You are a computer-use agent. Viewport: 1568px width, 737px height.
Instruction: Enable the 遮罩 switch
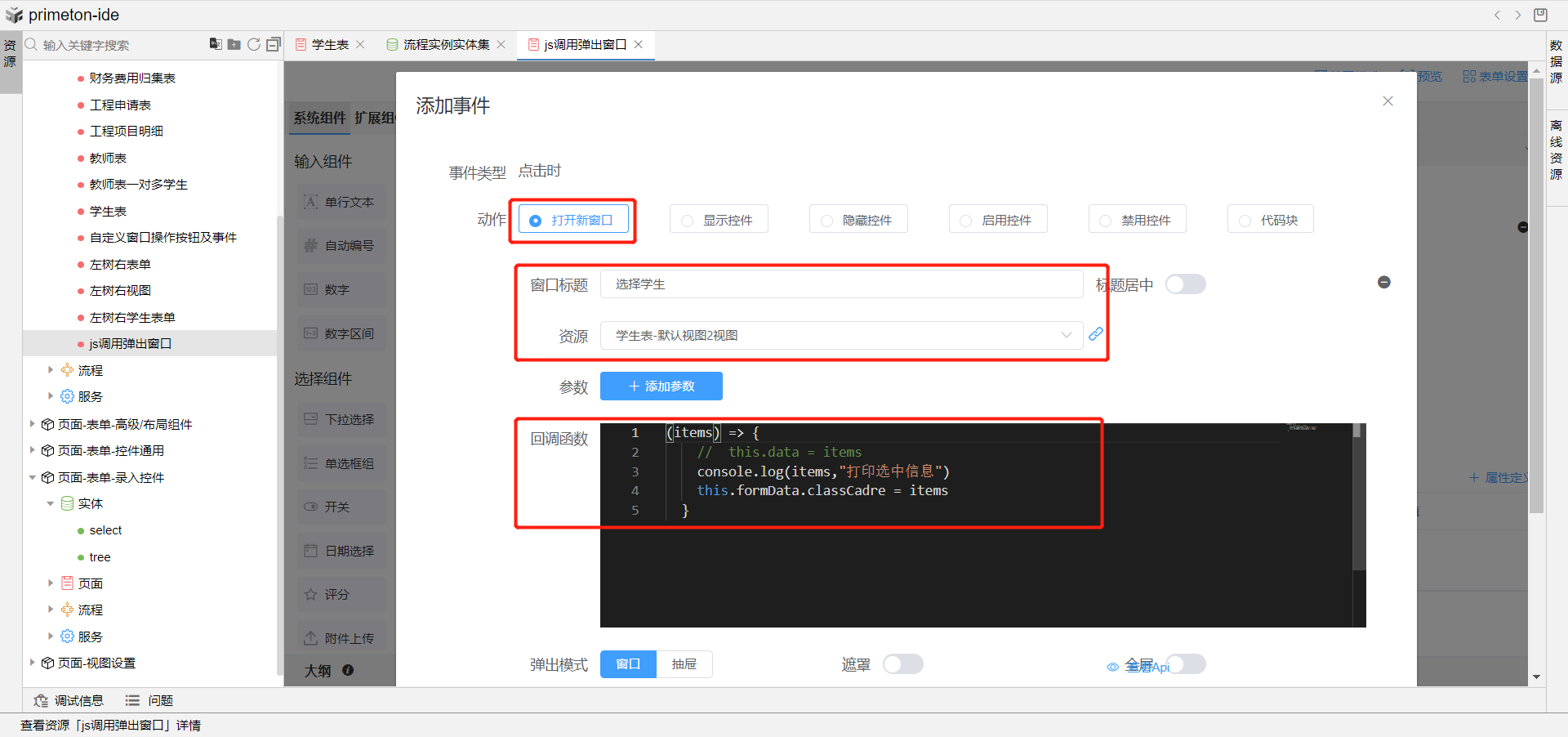tap(902, 664)
